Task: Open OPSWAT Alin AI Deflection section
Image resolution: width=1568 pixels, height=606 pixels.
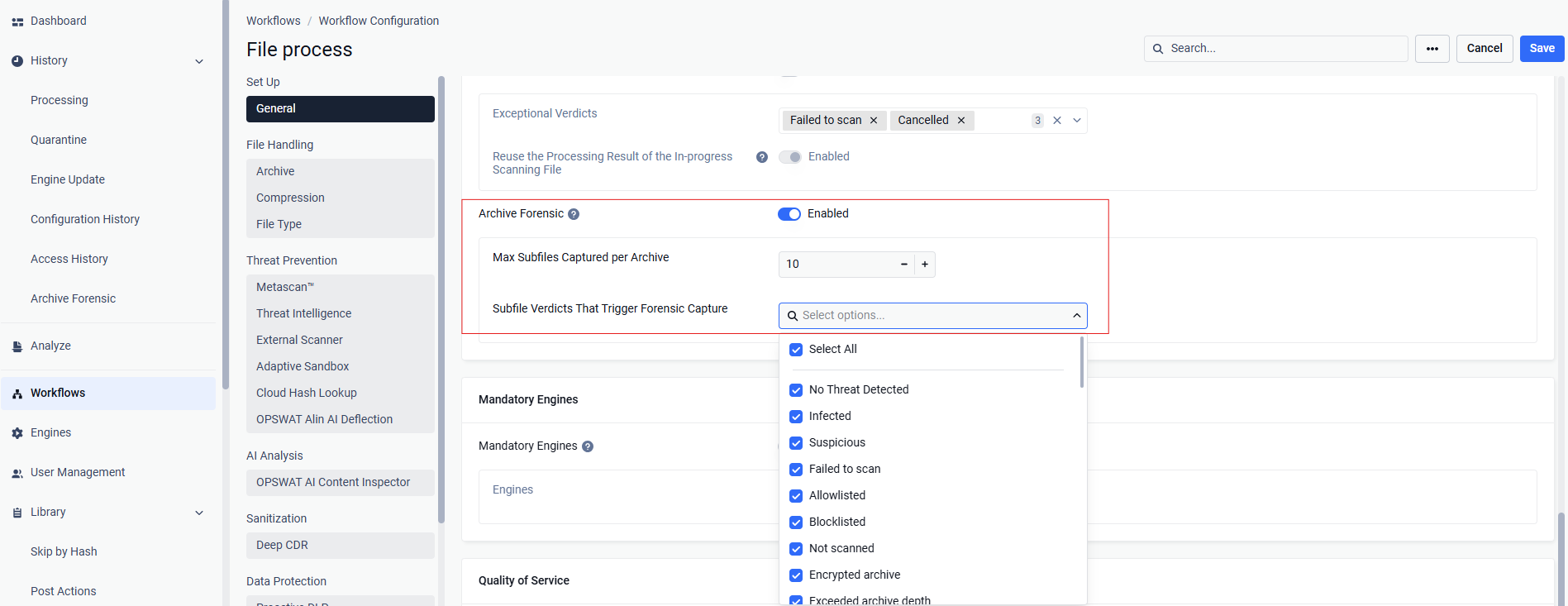Action: [341, 420]
